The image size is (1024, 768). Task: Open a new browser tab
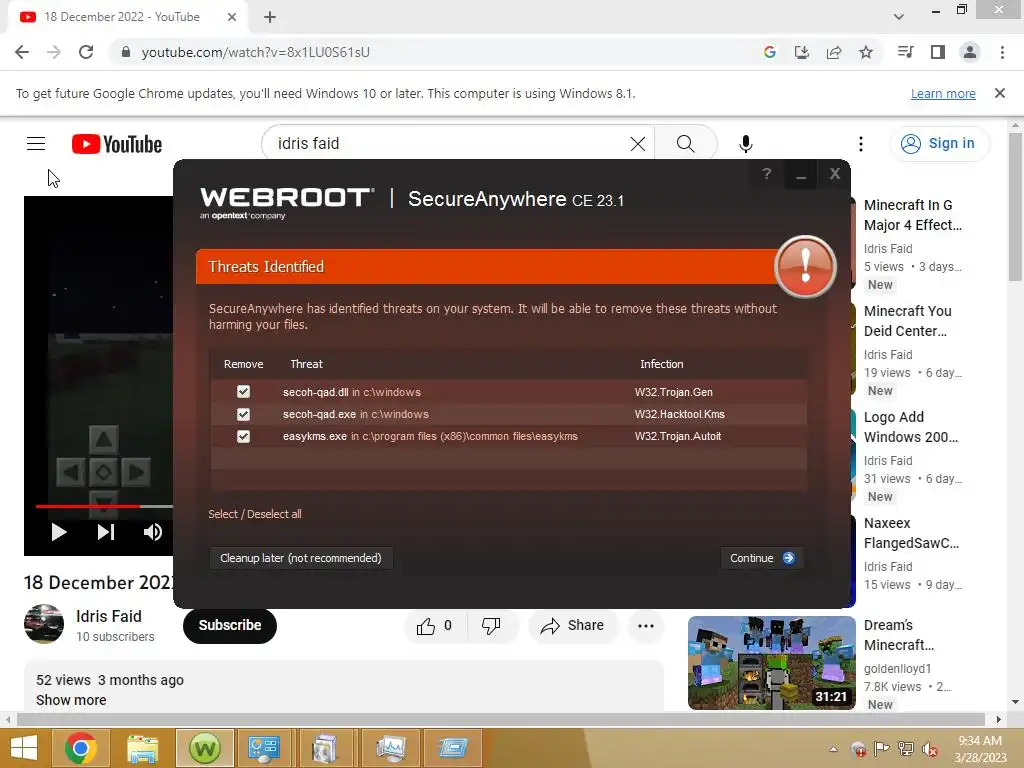click(x=270, y=17)
